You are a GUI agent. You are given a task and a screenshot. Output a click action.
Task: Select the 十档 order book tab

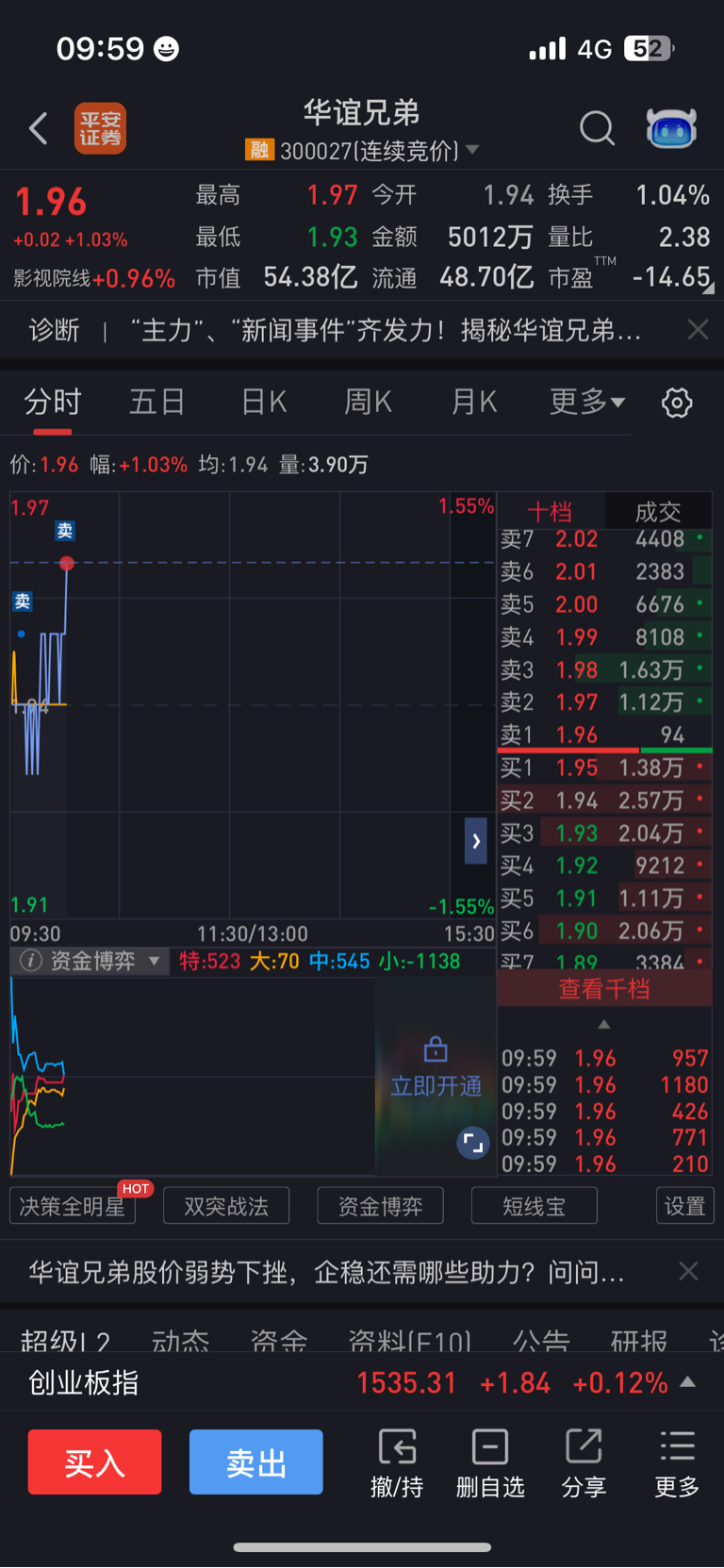pyautogui.click(x=551, y=511)
